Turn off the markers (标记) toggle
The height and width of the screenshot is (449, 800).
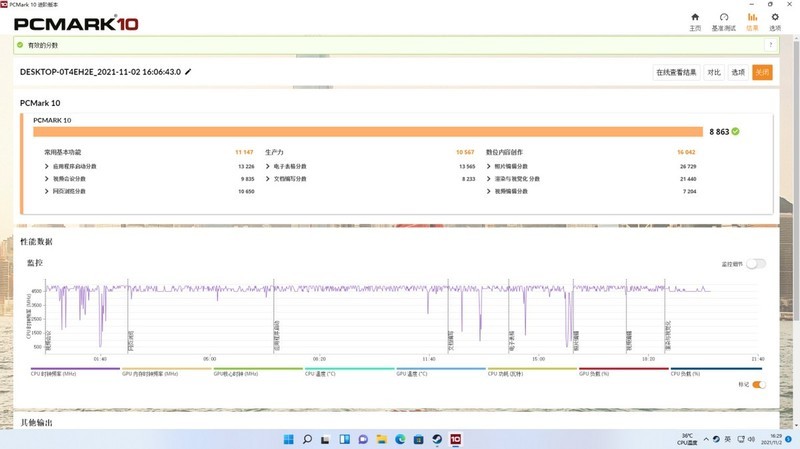[x=758, y=384]
